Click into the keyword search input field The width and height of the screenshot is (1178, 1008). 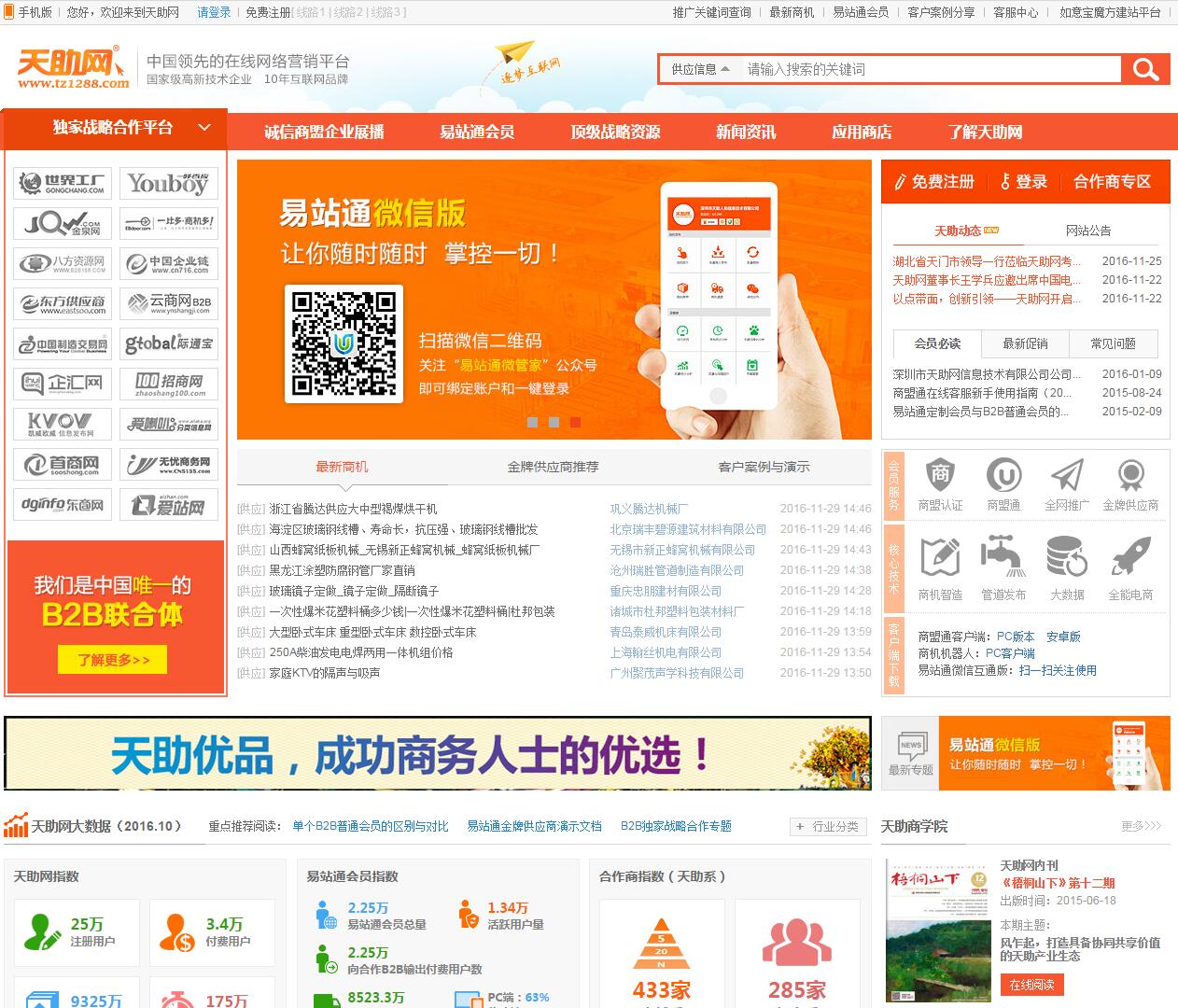(x=931, y=69)
